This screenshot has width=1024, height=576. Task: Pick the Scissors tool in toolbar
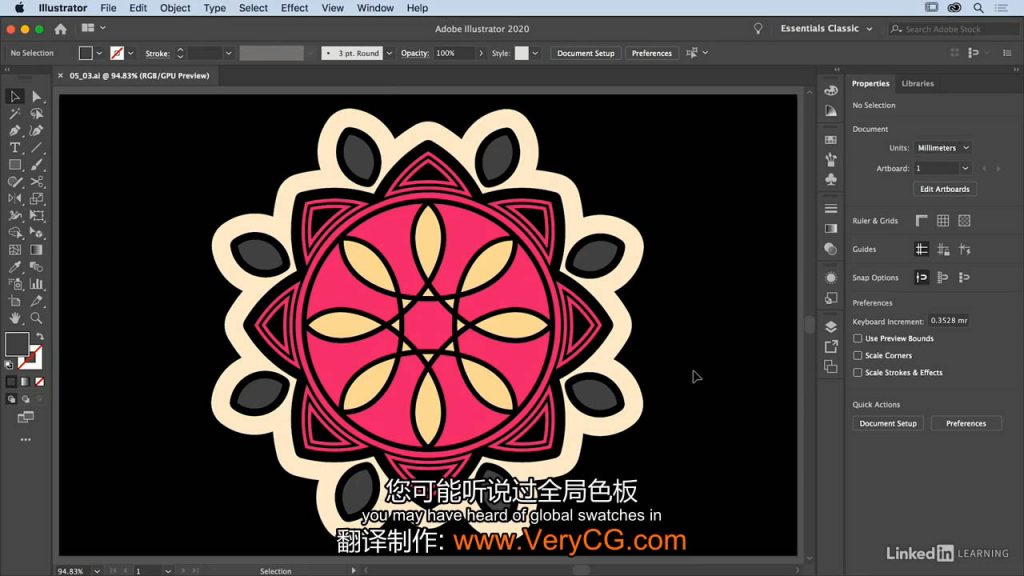pos(37,182)
